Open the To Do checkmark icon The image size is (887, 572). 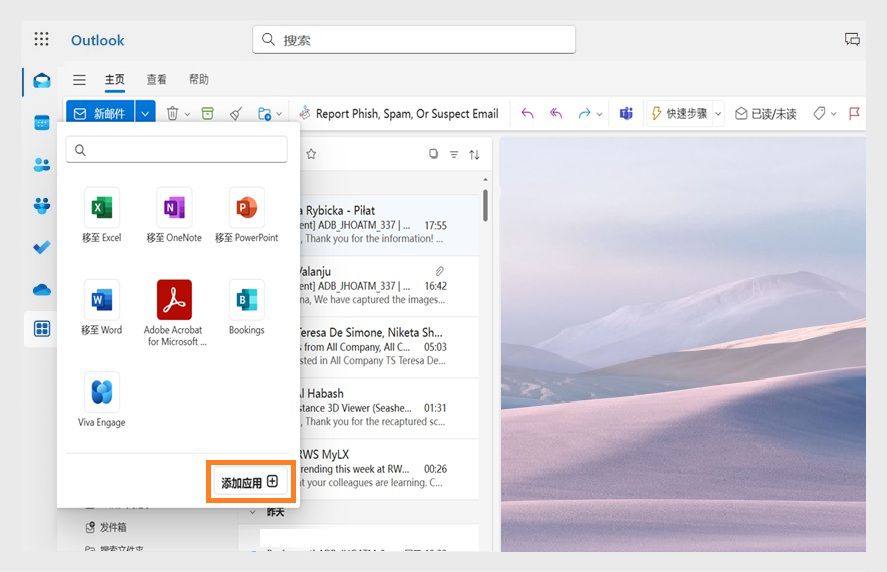42,247
